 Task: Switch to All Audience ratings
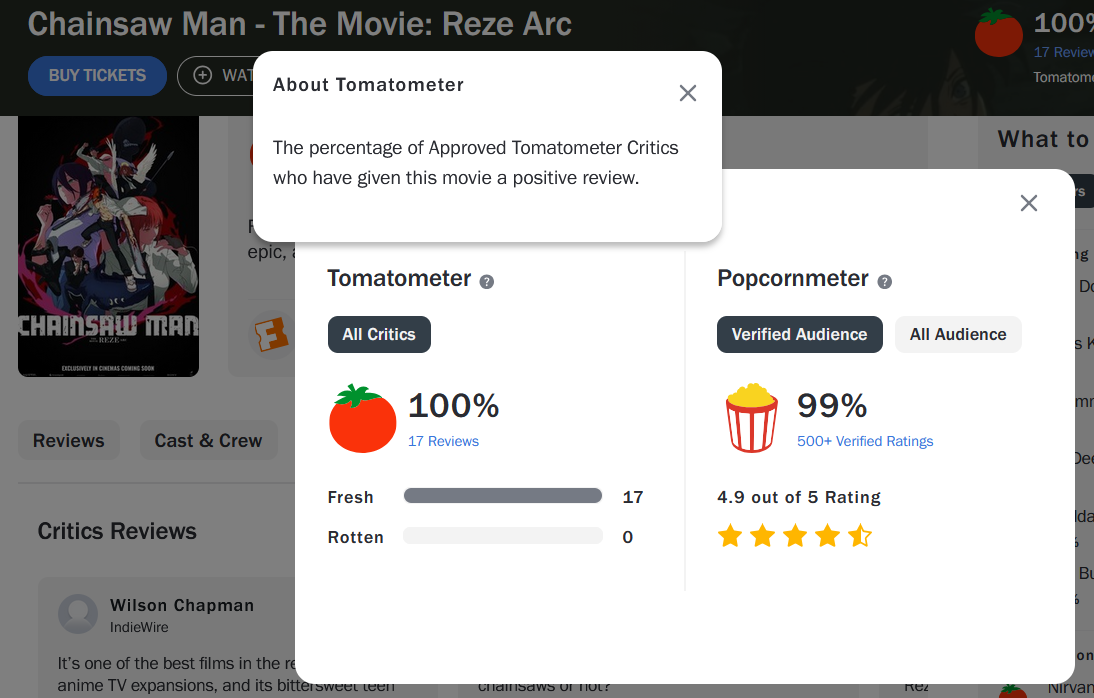(x=957, y=335)
